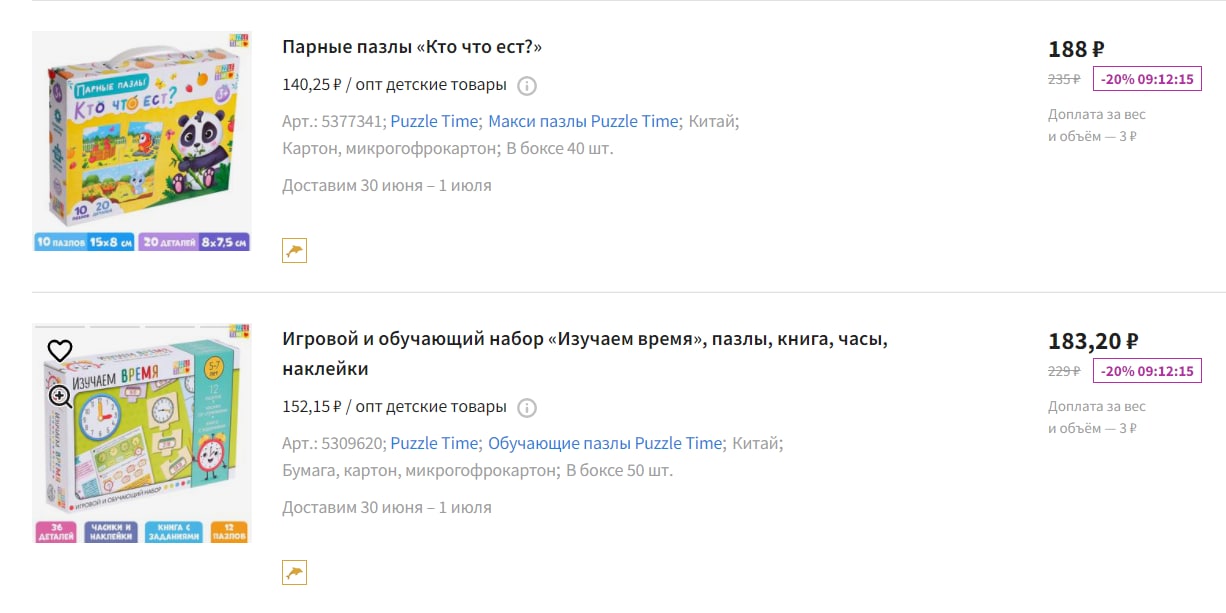Click the -20% 09:12:15 discount badge near 188 ₽
The height and width of the screenshot is (613, 1226).
tap(1147, 79)
